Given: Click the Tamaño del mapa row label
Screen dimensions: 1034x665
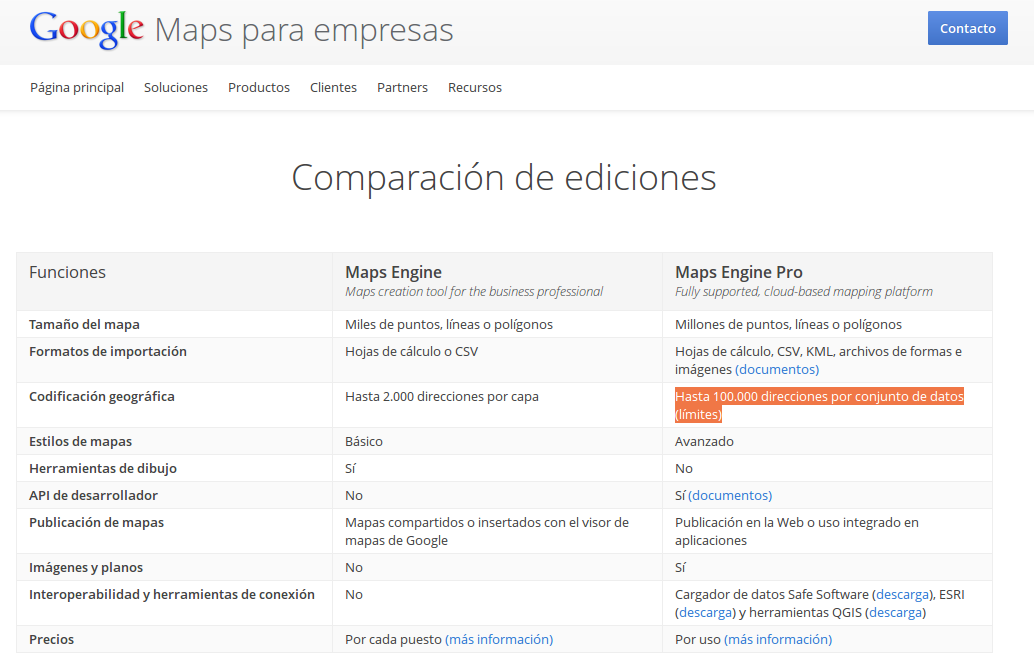Looking at the screenshot, I should tap(84, 325).
